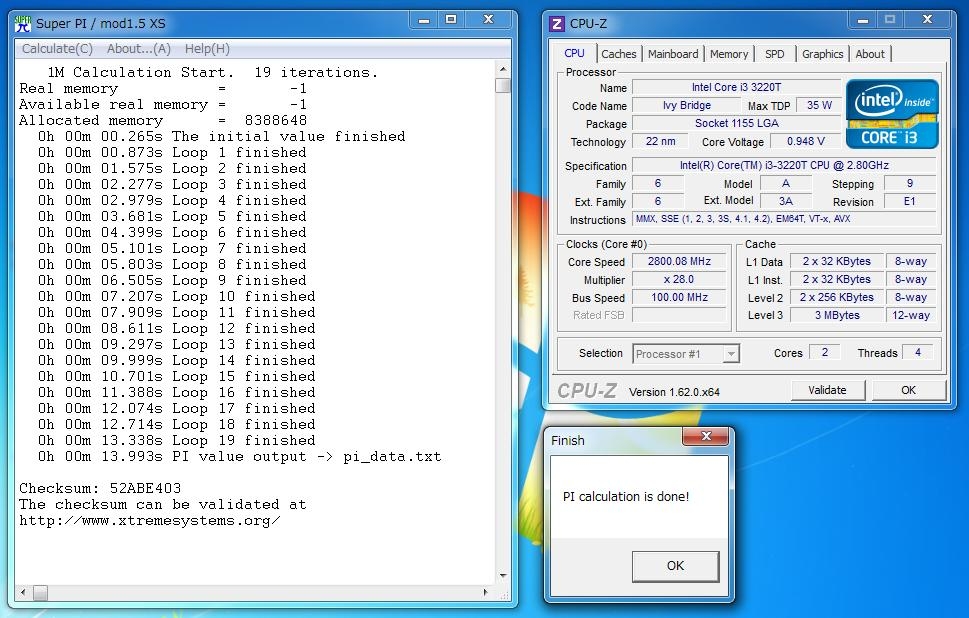Open the Help(H) menu in Super PI
This screenshot has height=618, width=969.
(x=207, y=48)
